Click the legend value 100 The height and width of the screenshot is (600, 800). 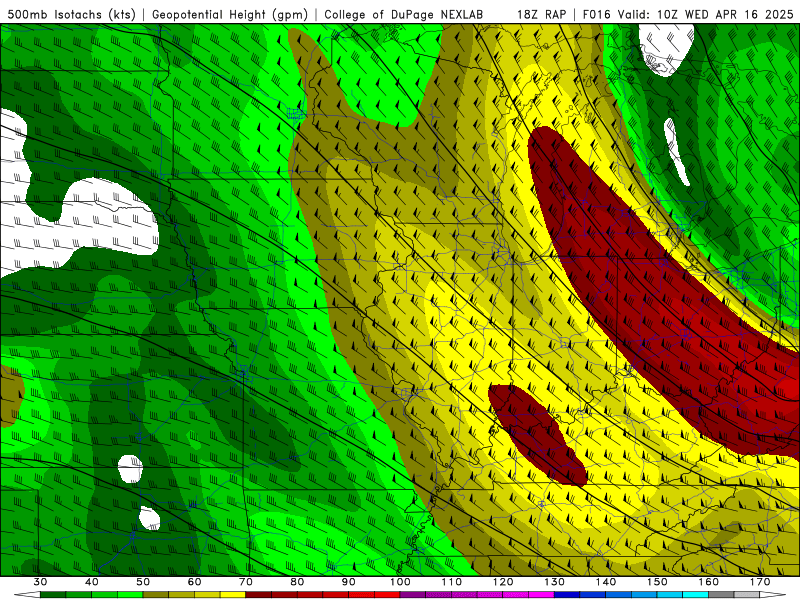pos(401,582)
